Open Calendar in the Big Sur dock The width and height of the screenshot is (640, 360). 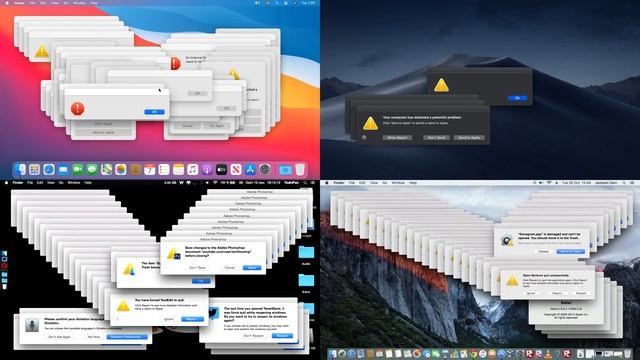(x=149, y=169)
